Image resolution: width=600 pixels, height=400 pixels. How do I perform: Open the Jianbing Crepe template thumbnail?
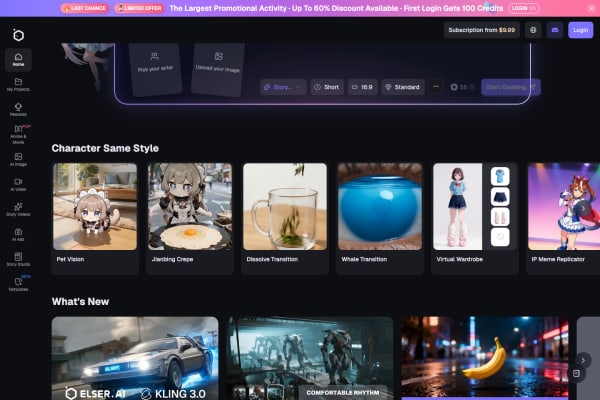pos(190,207)
